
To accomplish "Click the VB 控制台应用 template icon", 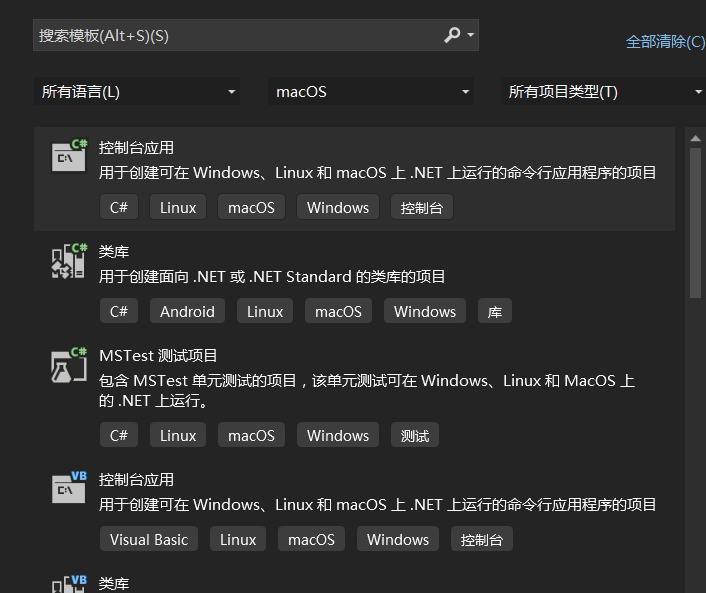I will coord(69,487).
